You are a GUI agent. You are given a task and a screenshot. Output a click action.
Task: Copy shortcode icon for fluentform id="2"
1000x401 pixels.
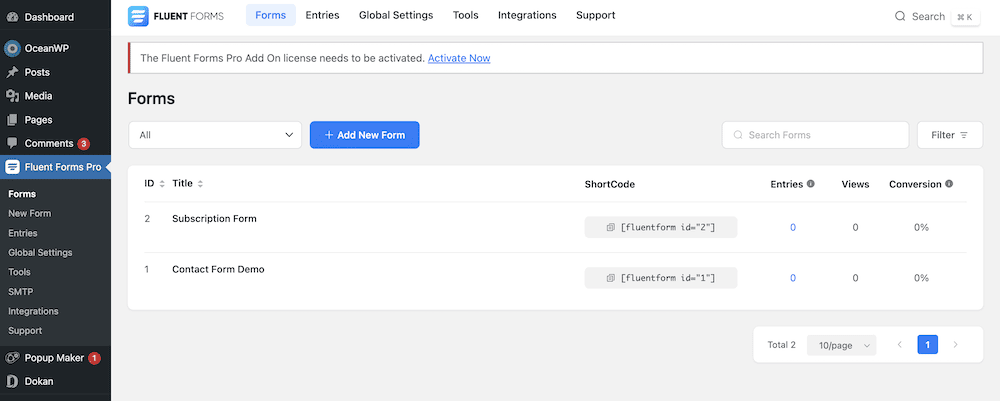tap(610, 227)
